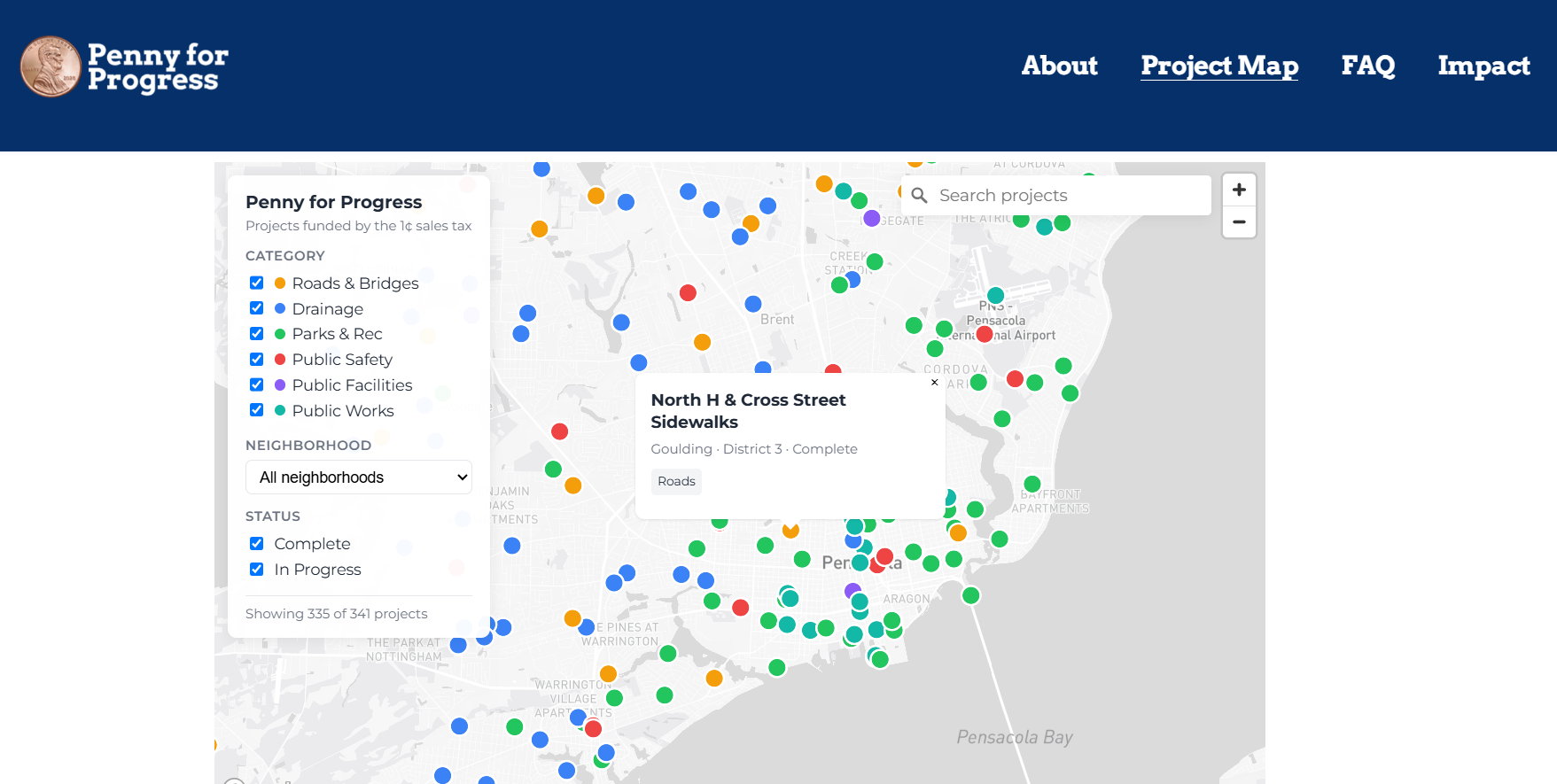
Task: Click the red Public Safety legend dot
Action: pyautogui.click(x=280, y=359)
